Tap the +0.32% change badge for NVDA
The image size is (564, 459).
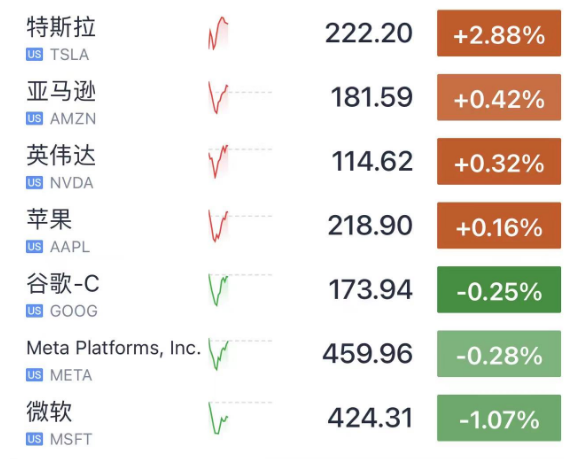point(499,161)
